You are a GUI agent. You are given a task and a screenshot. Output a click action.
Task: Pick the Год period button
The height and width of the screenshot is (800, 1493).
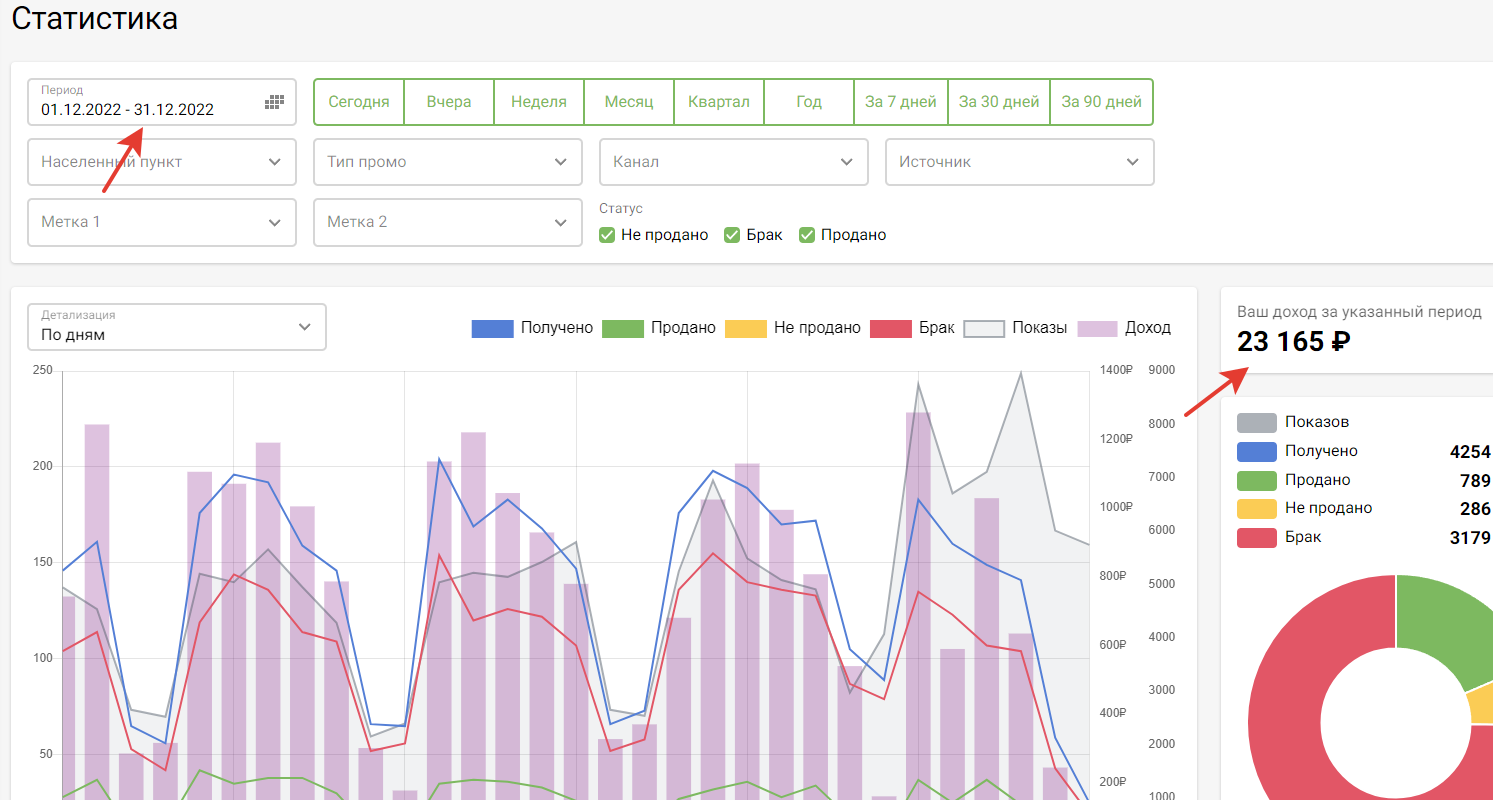click(809, 102)
